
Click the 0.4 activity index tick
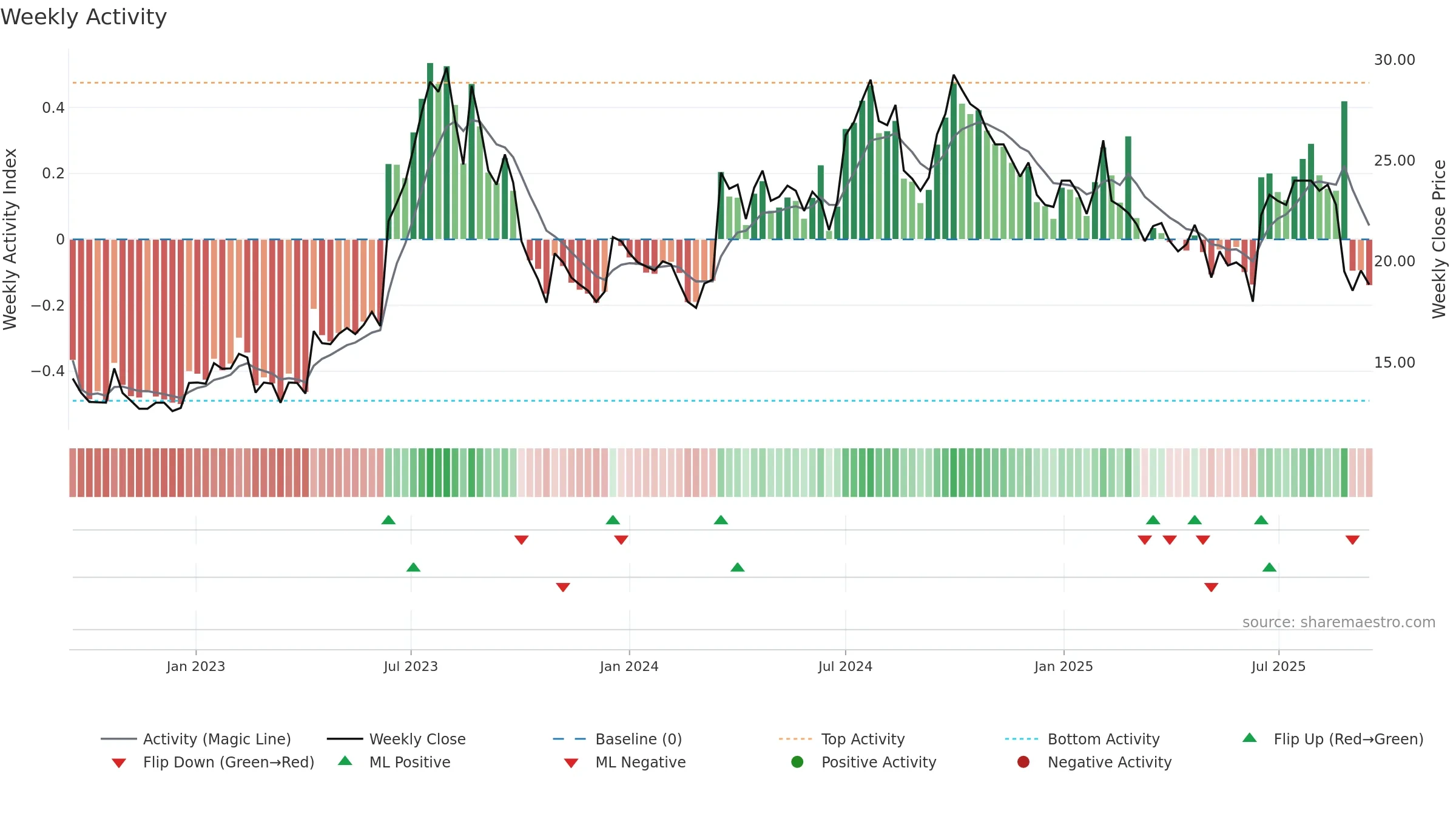coord(53,108)
